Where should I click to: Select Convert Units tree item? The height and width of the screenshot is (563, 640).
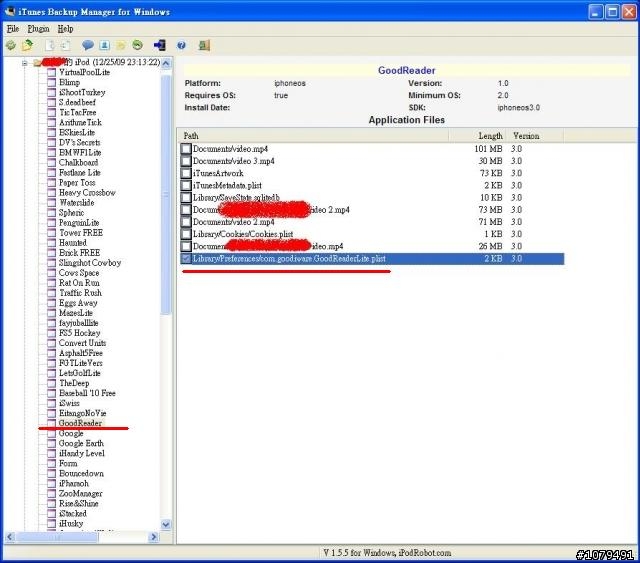click(x=82, y=343)
